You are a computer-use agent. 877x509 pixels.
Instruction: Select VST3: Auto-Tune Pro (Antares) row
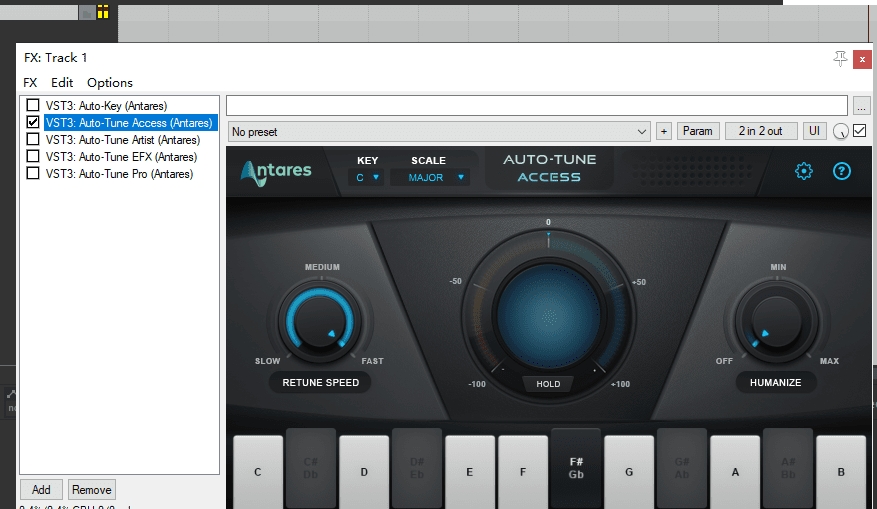click(119, 174)
